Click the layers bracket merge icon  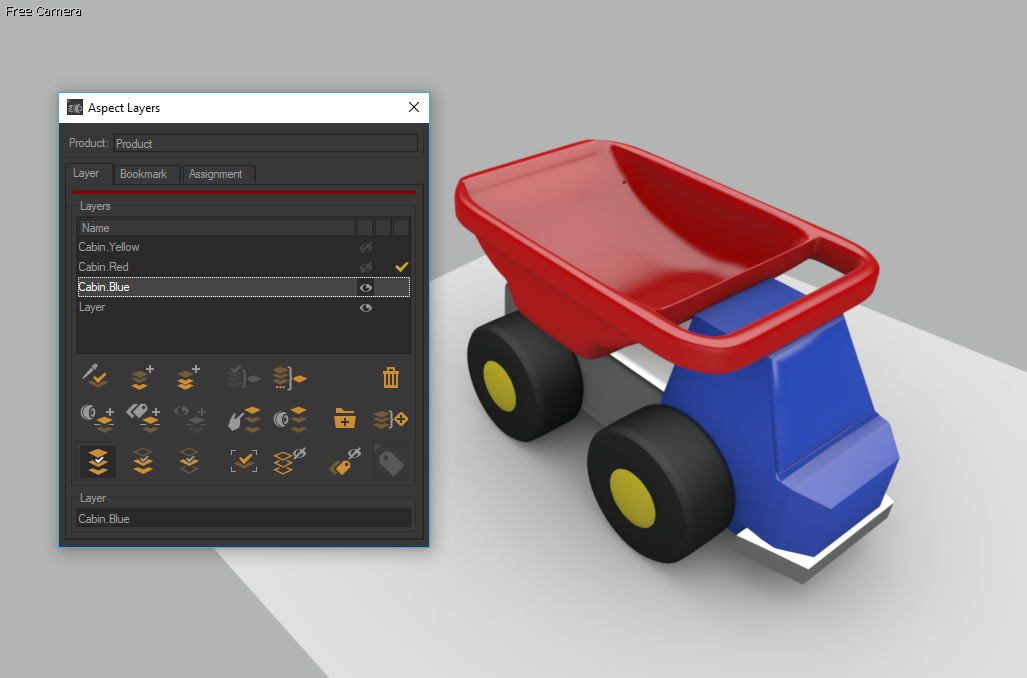pos(289,378)
